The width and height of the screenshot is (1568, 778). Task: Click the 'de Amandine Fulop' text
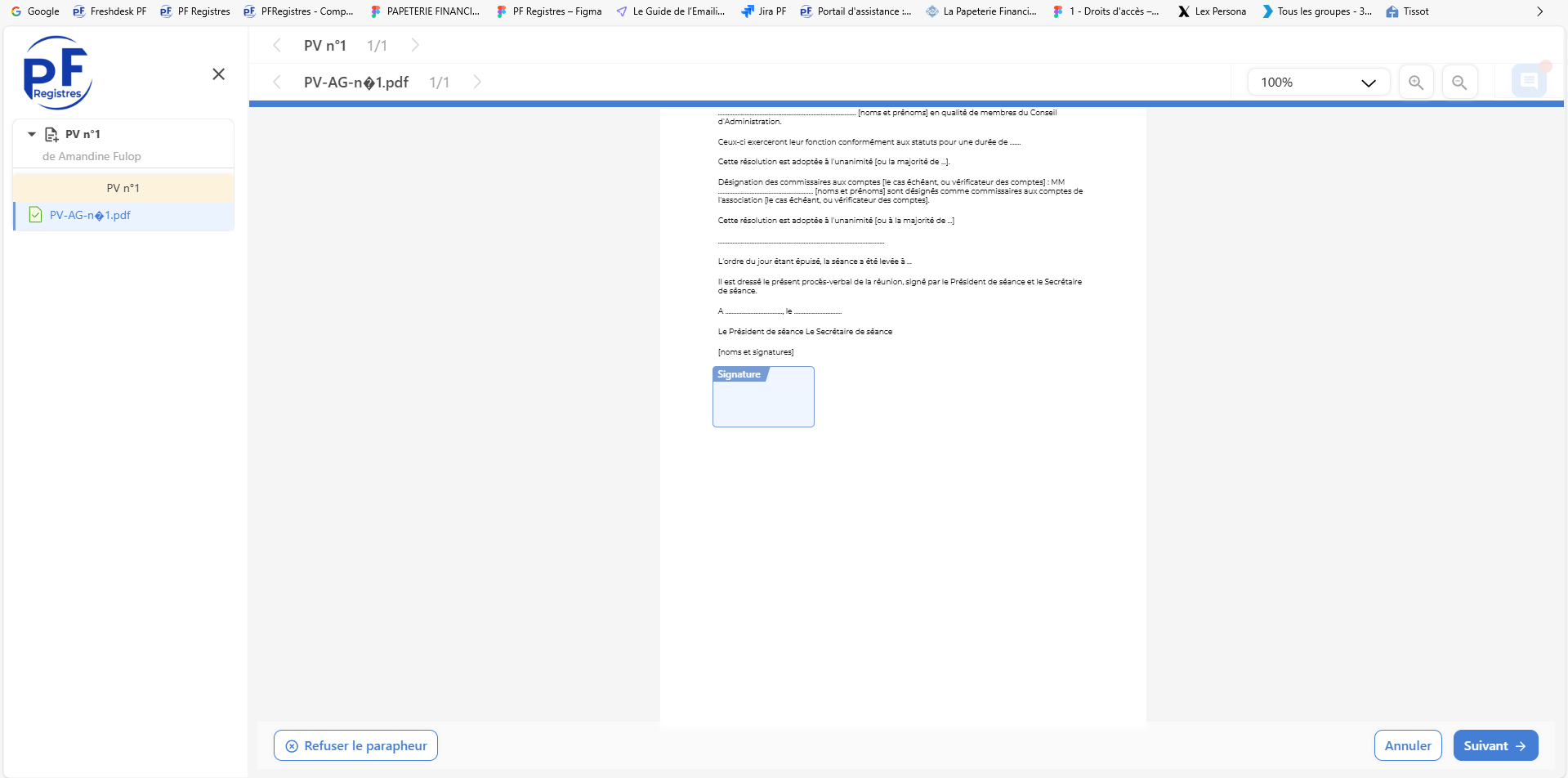coord(92,156)
